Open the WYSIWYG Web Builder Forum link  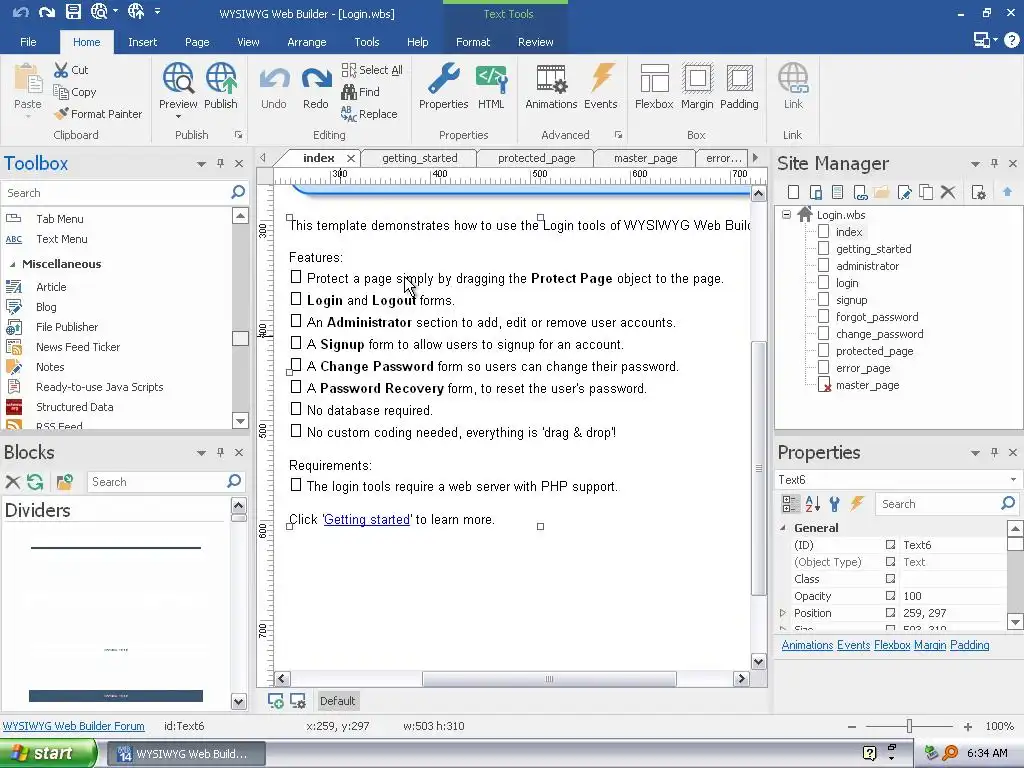pyautogui.click(x=73, y=726)
